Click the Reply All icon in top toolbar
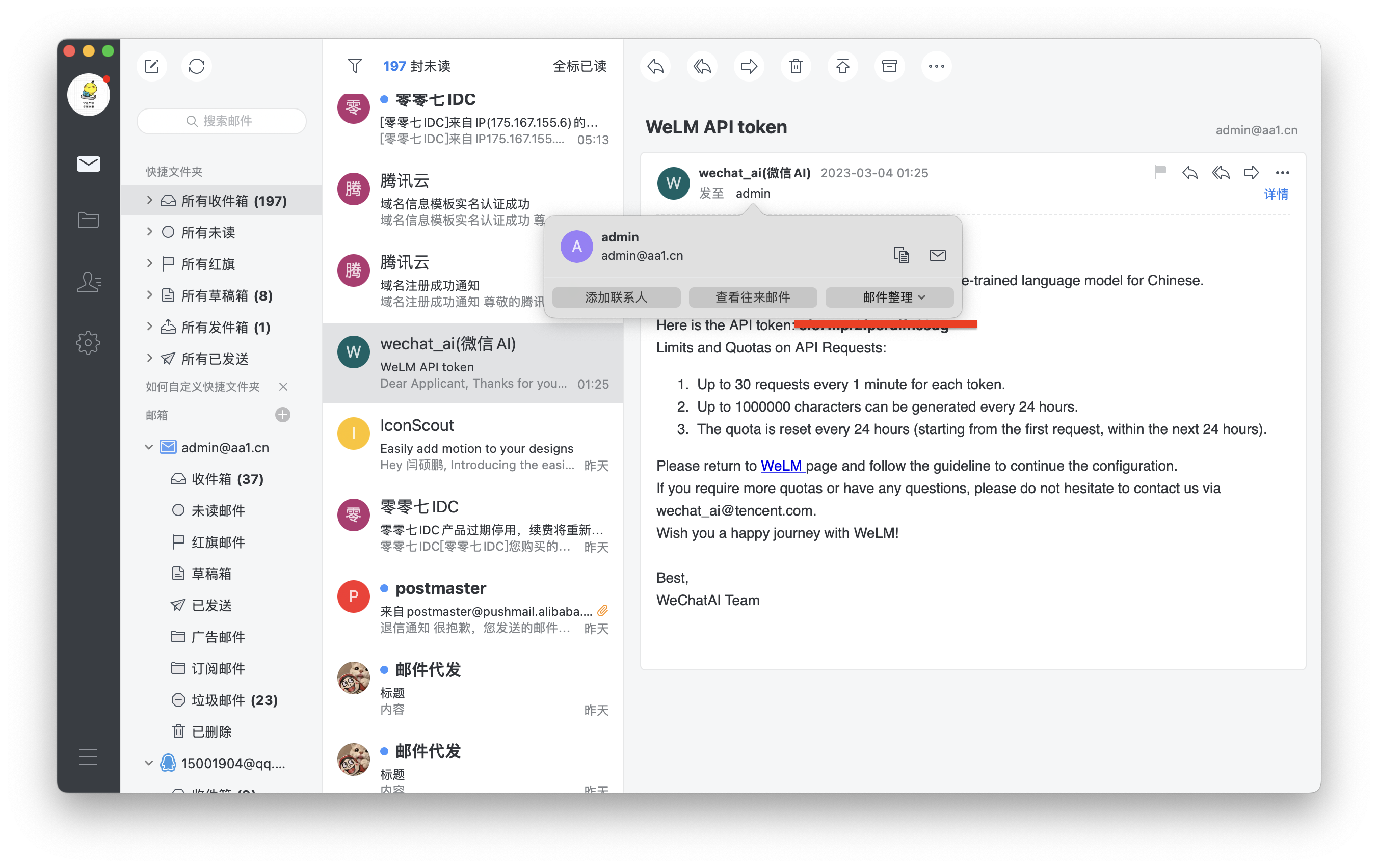Screen dimensions: 1378x868 tap(703, 66)
